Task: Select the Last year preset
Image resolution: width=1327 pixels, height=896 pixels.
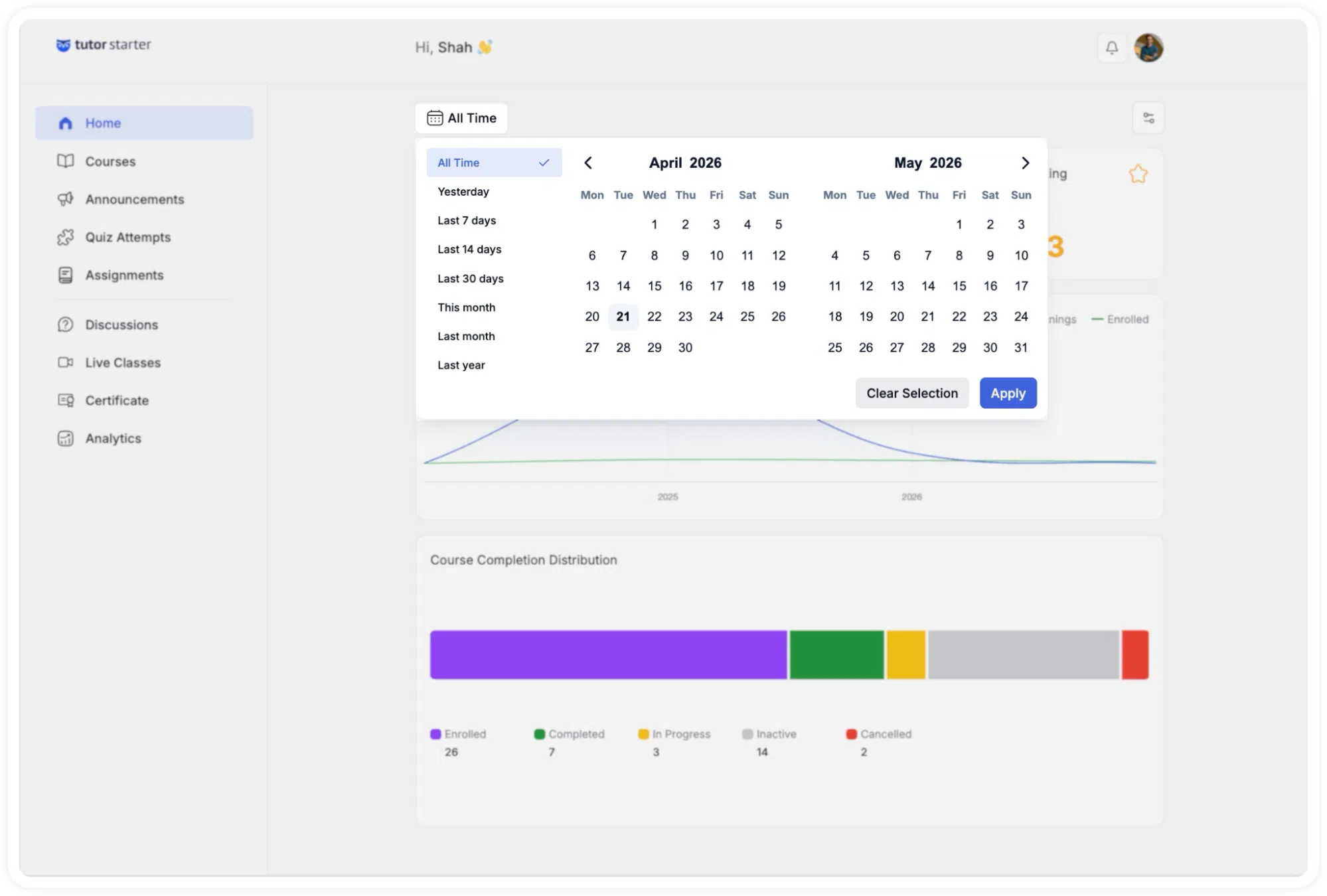Action: (494, 365)
